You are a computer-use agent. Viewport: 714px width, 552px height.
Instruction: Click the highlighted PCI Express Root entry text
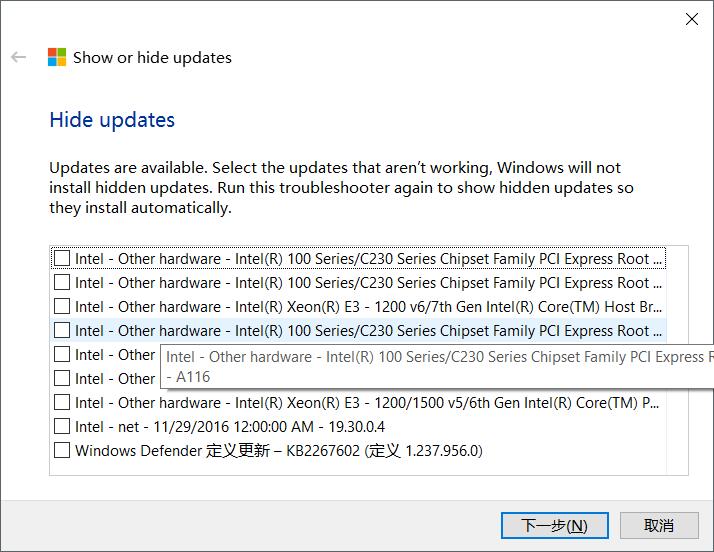tap(368, 331)
